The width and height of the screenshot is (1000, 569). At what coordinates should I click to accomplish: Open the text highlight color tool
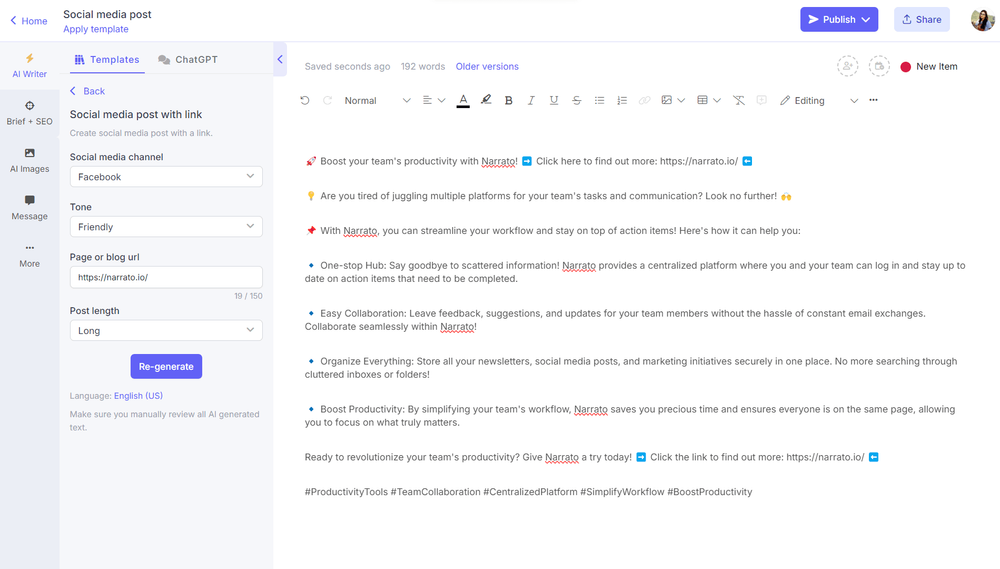point(486,100)
